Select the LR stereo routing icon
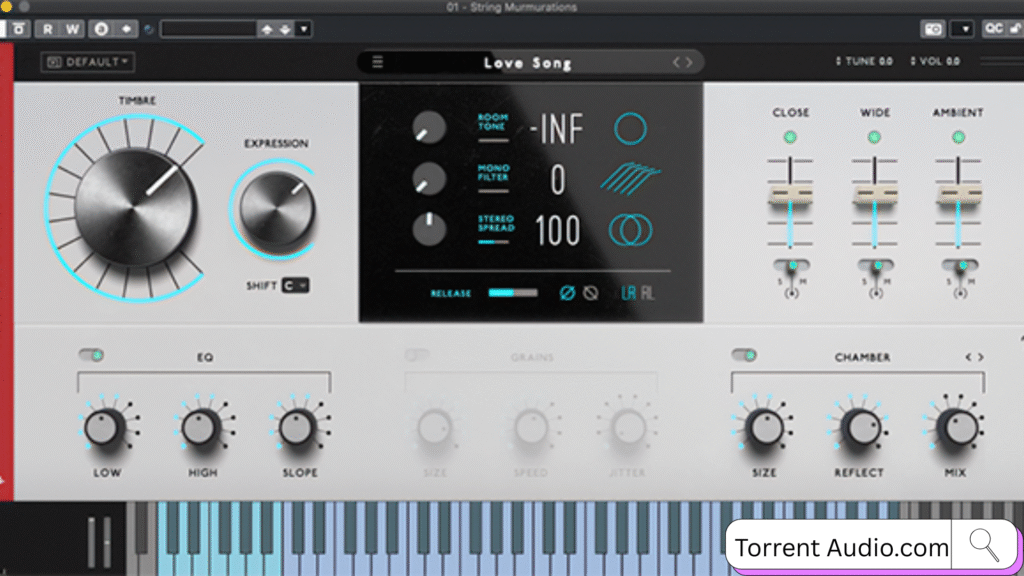The height and width of the screenshot is (576, 1024). [x=628, y=293]
